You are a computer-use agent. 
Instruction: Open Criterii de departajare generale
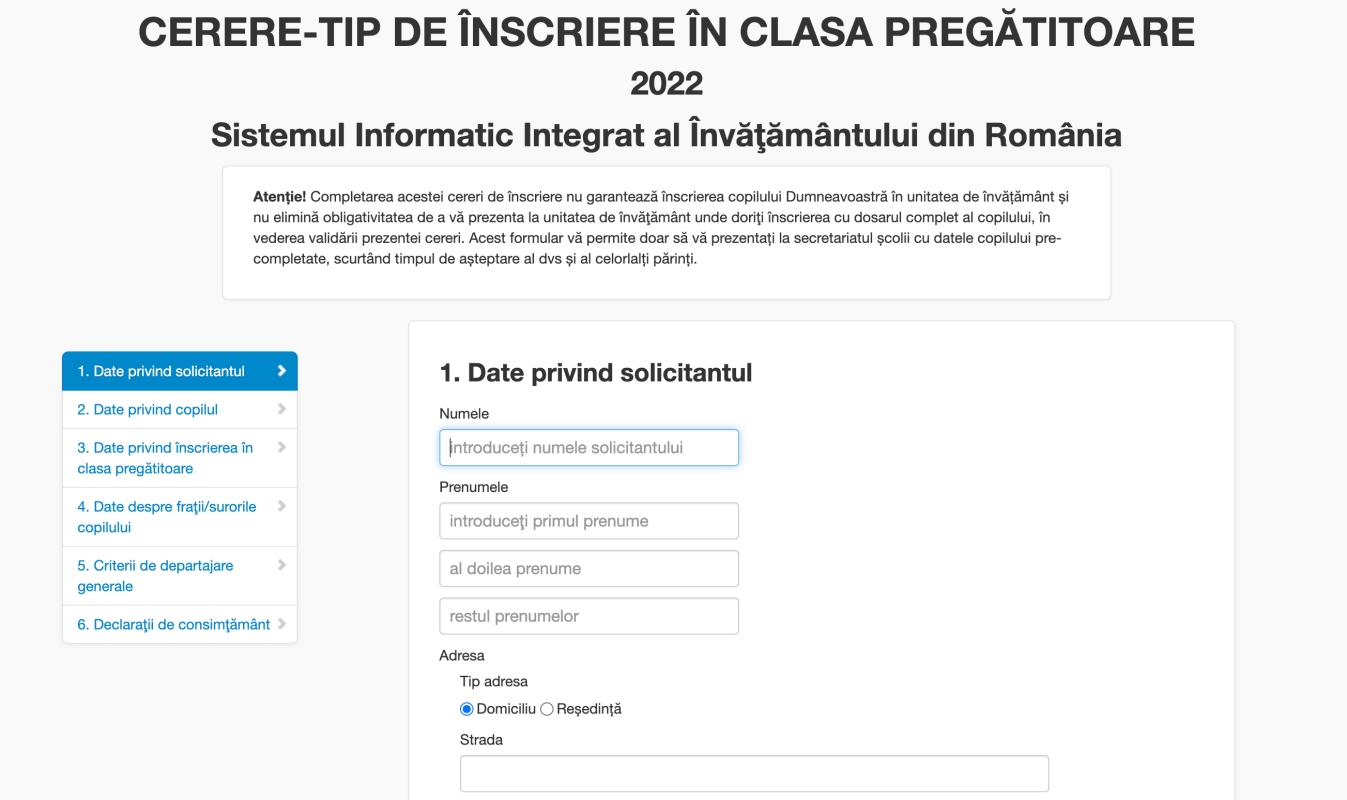click(x=180, y=576)
